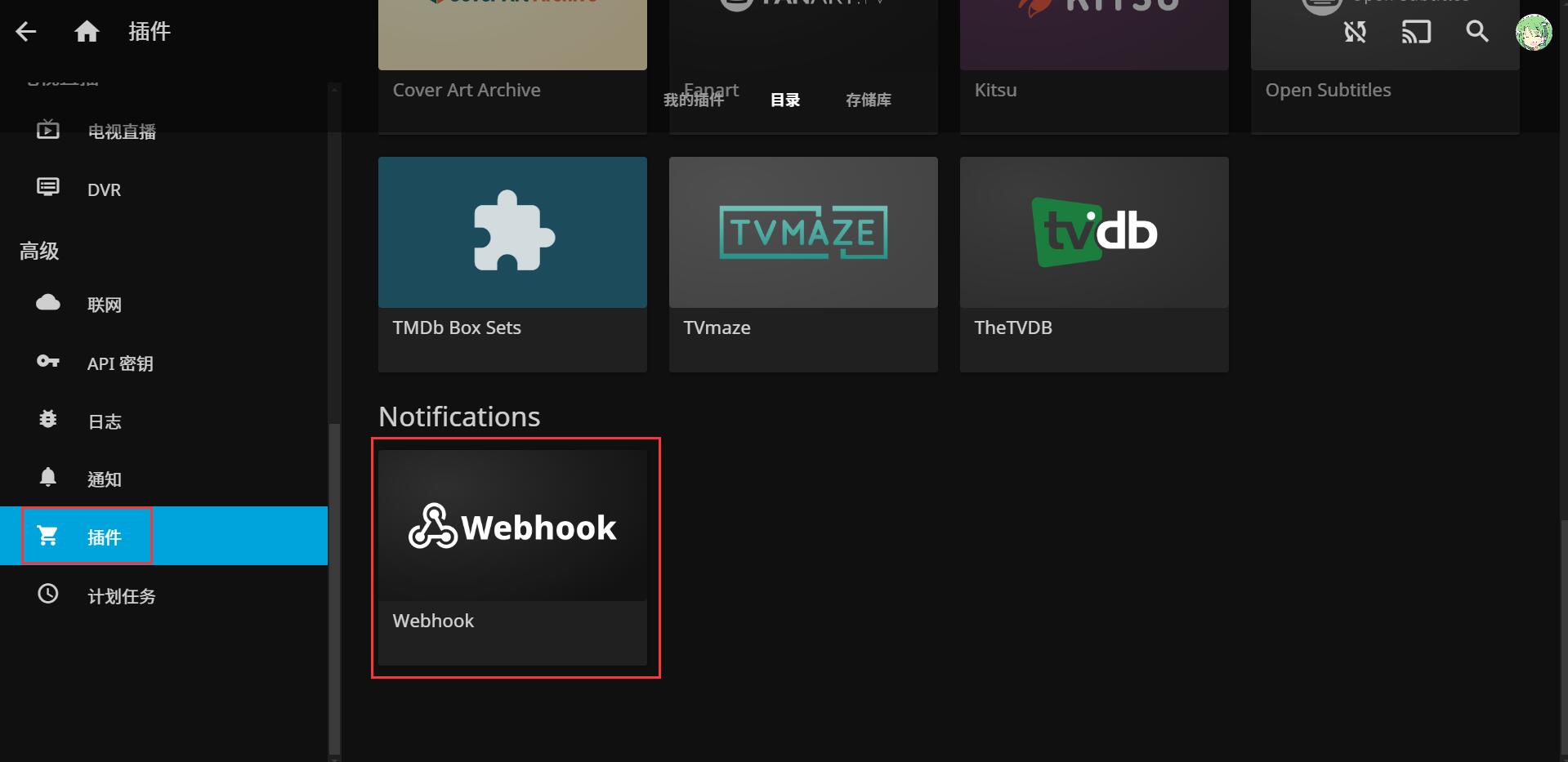Switch to the 存储库 tab

point(868,100)
